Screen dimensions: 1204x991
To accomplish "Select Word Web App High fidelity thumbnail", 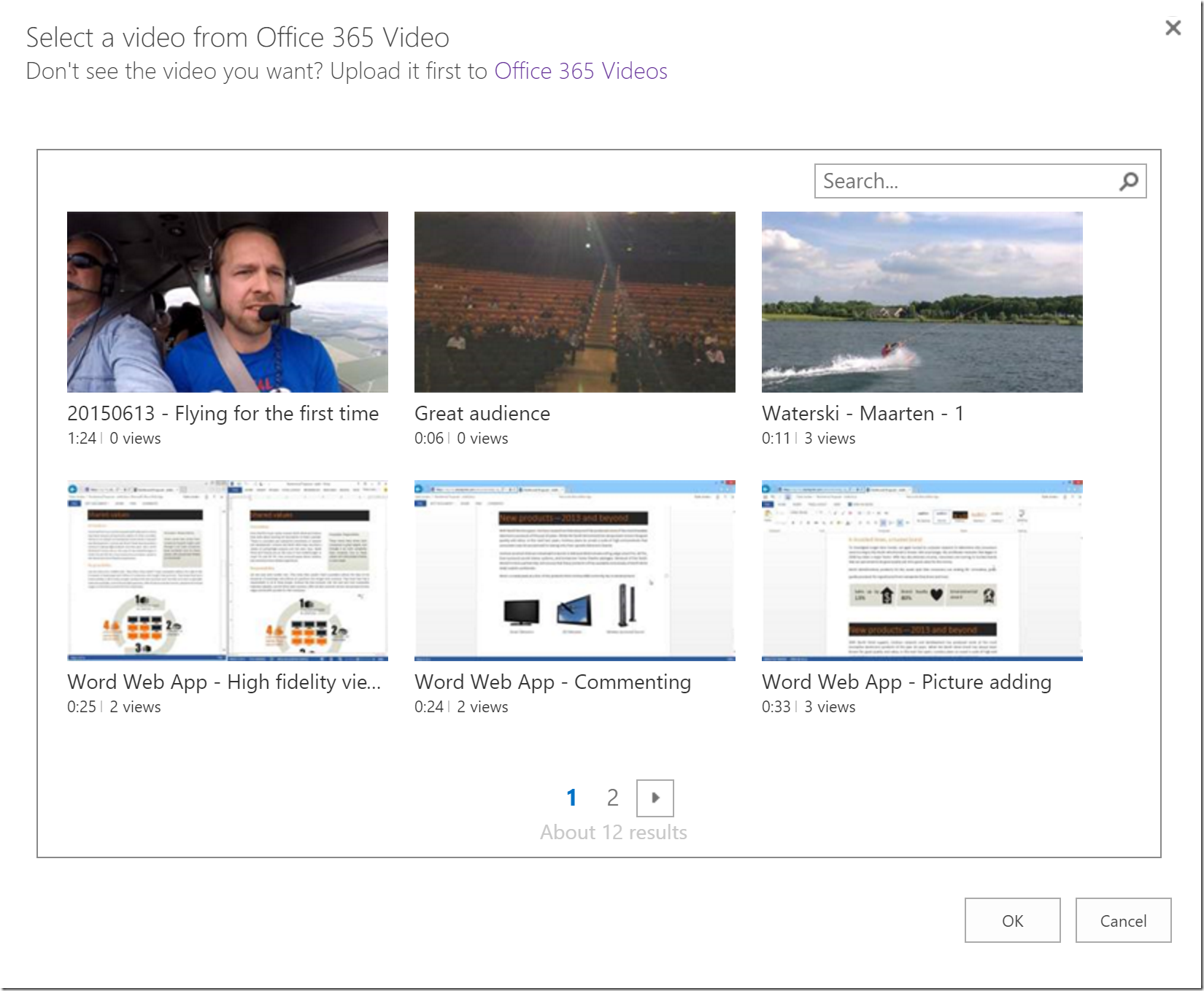I will 228,571.
